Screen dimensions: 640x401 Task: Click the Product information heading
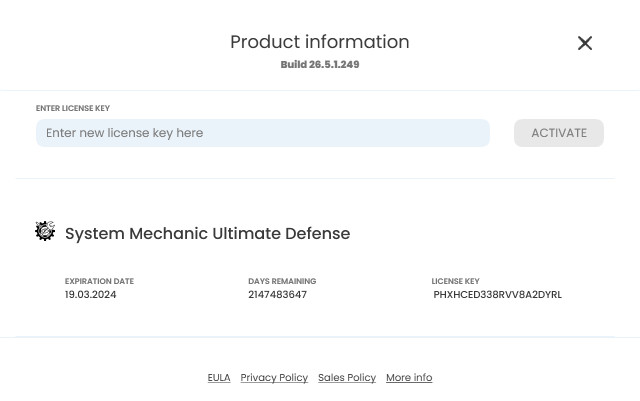[320, 42]
